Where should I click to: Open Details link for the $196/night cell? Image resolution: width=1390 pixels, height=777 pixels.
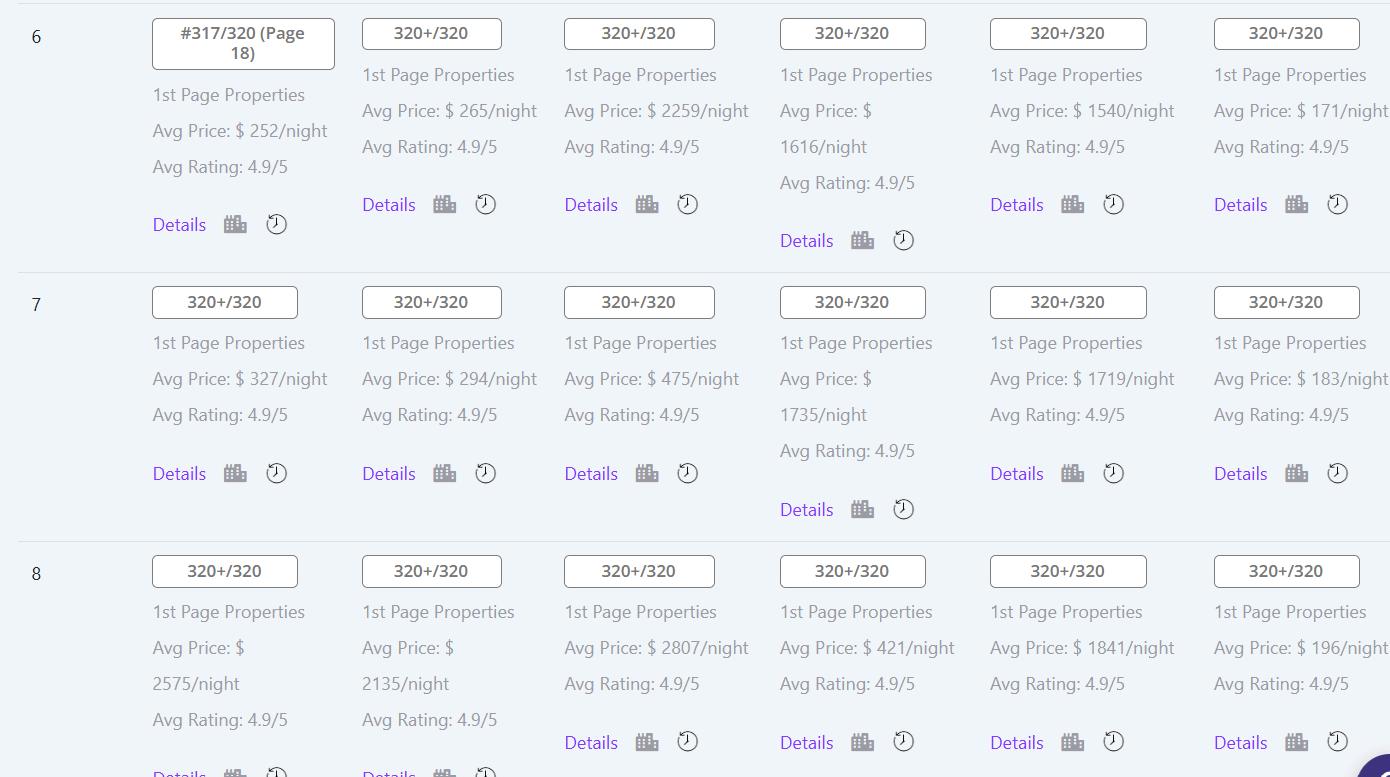(1241, 743)
